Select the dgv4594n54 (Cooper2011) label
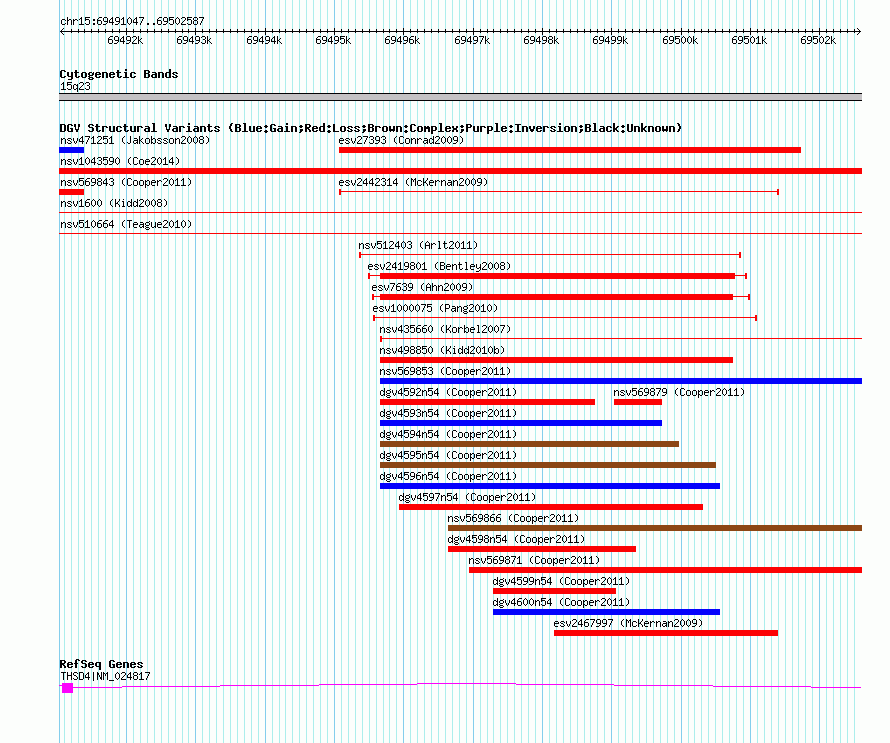 tap(448, 434)
